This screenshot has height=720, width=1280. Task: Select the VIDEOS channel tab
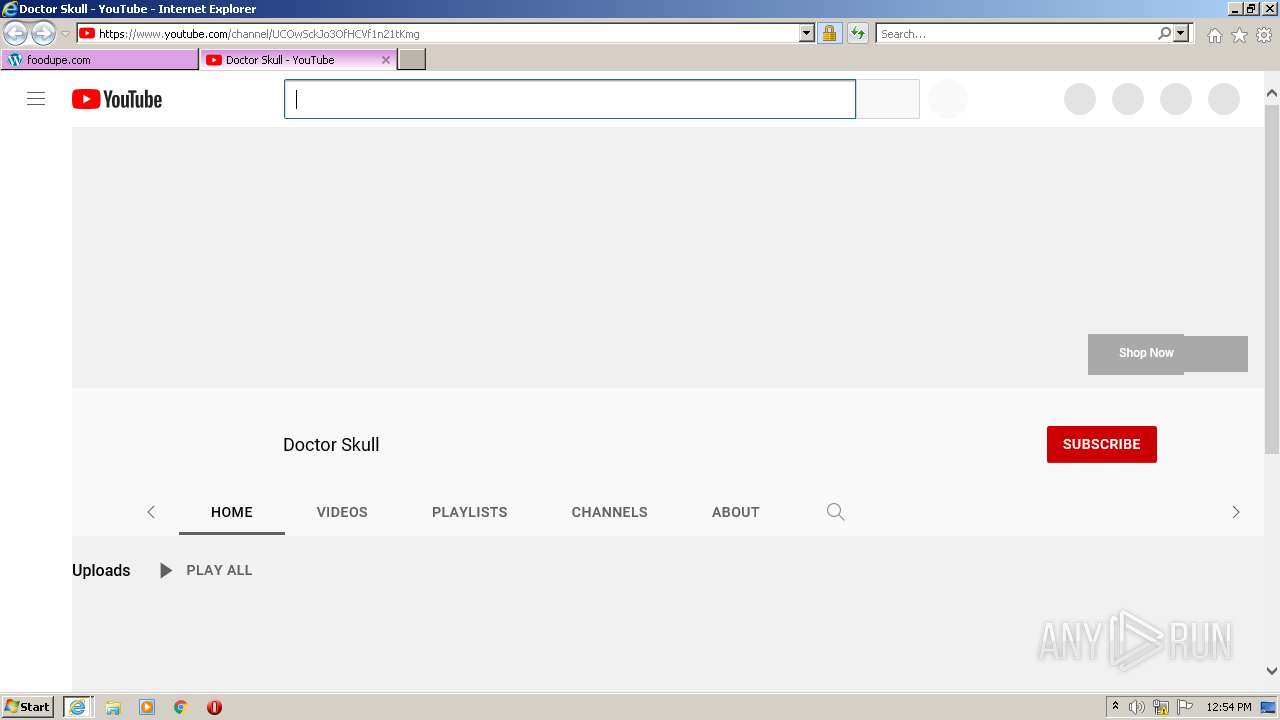pyautogui.click(x=342, y=512)
